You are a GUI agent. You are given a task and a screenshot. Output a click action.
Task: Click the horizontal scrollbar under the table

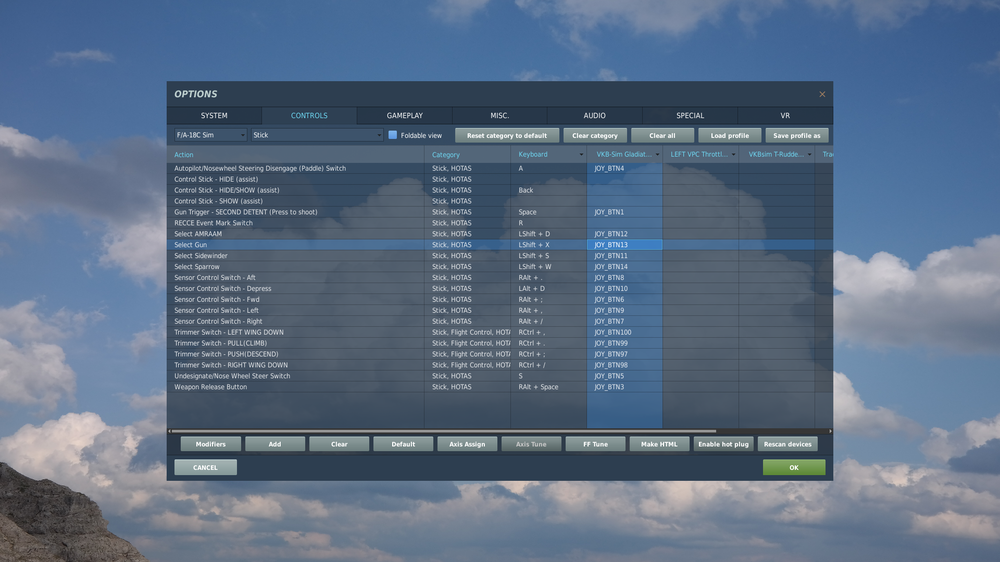tap(444, 431)
